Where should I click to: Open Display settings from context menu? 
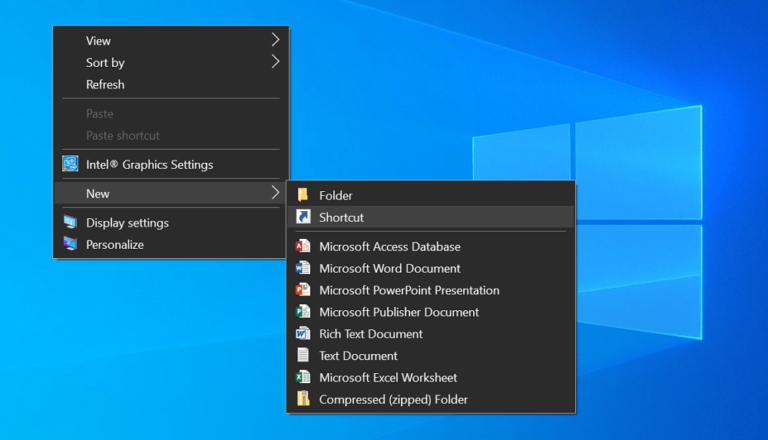(x=171, y=222)
